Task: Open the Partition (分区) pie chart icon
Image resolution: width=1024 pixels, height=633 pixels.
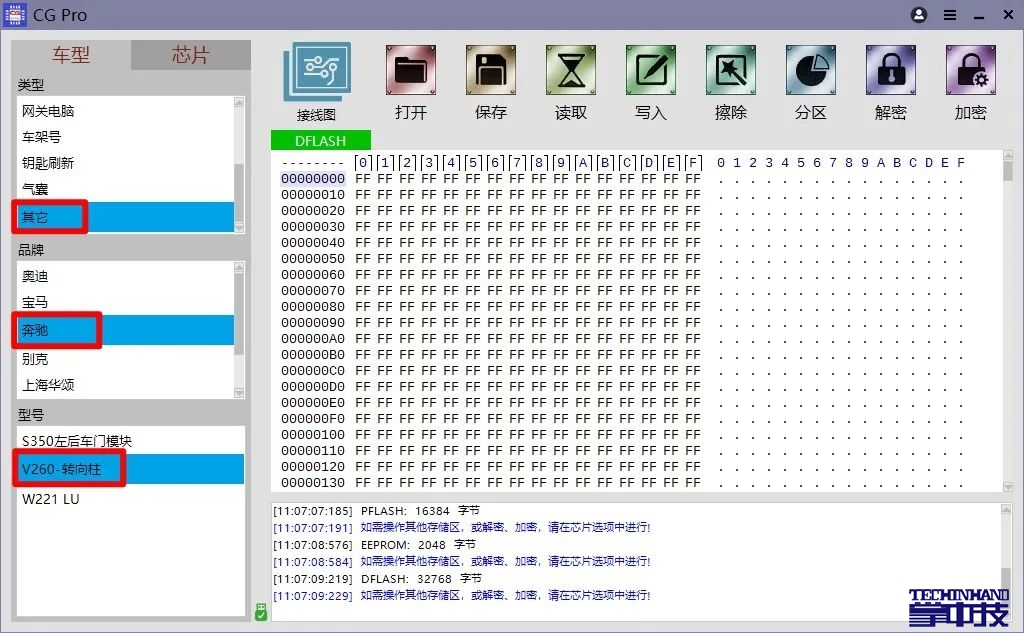Action: pyautogui.click(x=811, y=72)
